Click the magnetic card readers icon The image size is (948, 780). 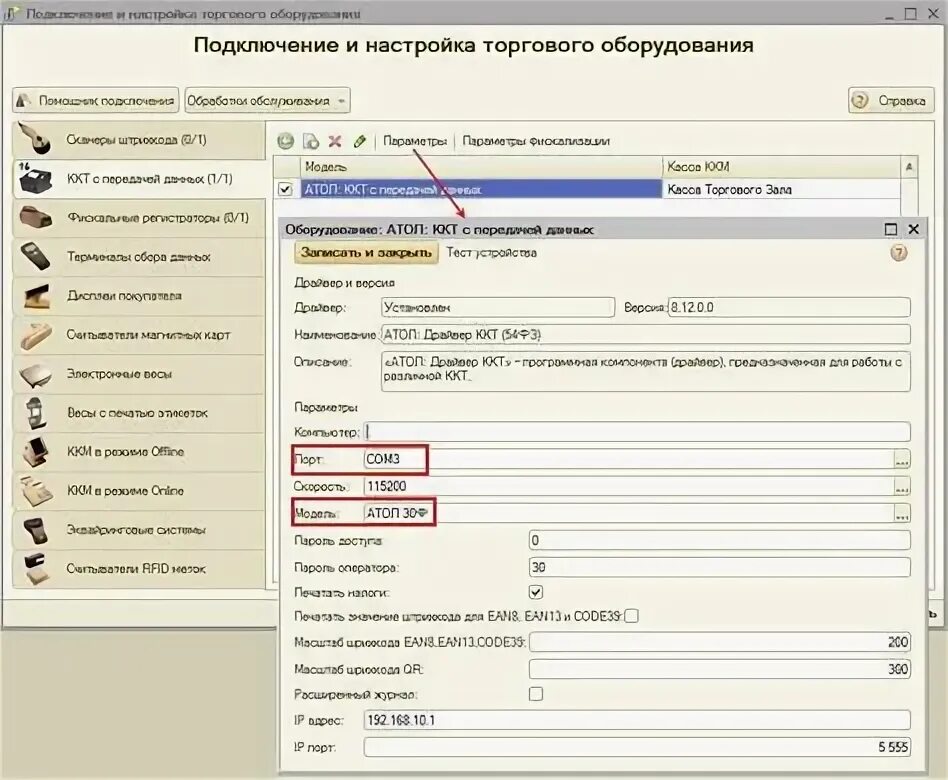35,334
